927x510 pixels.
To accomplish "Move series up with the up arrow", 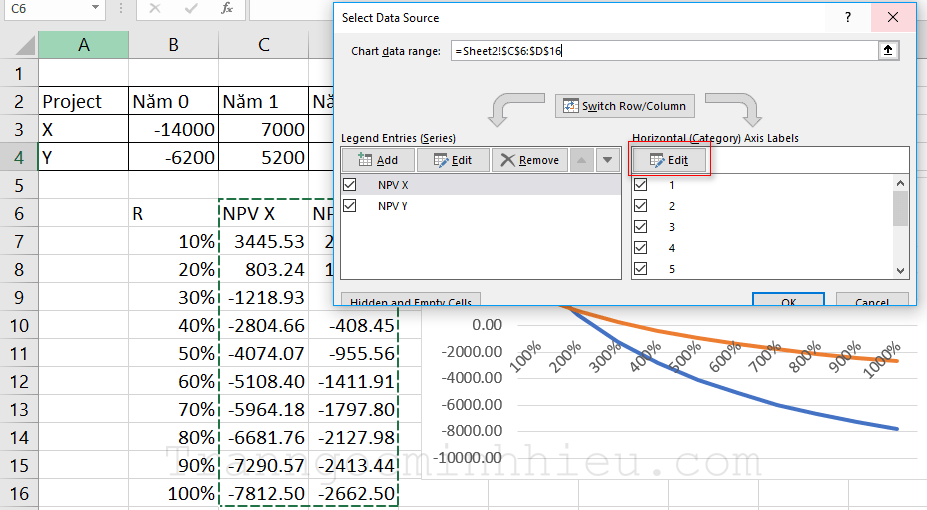I will click(x=581, y=160).
